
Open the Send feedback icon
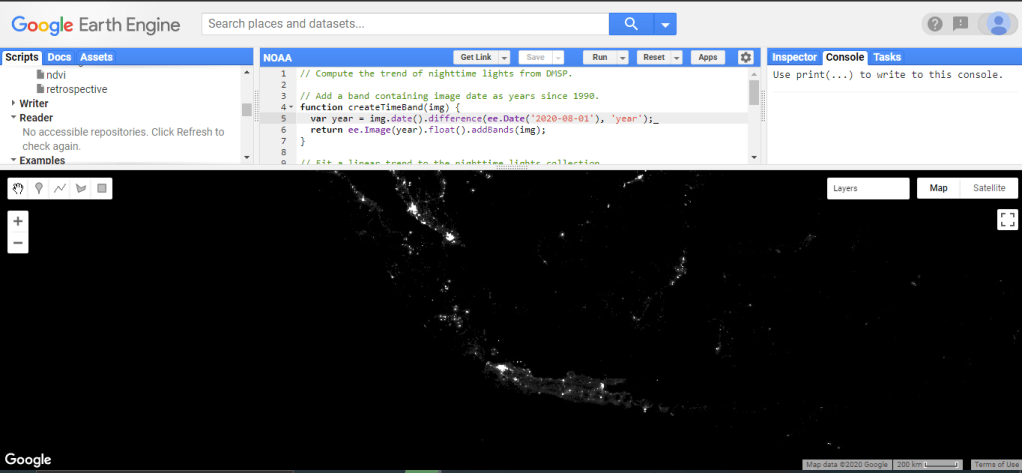pyautogui.click(x=961, y=24)
